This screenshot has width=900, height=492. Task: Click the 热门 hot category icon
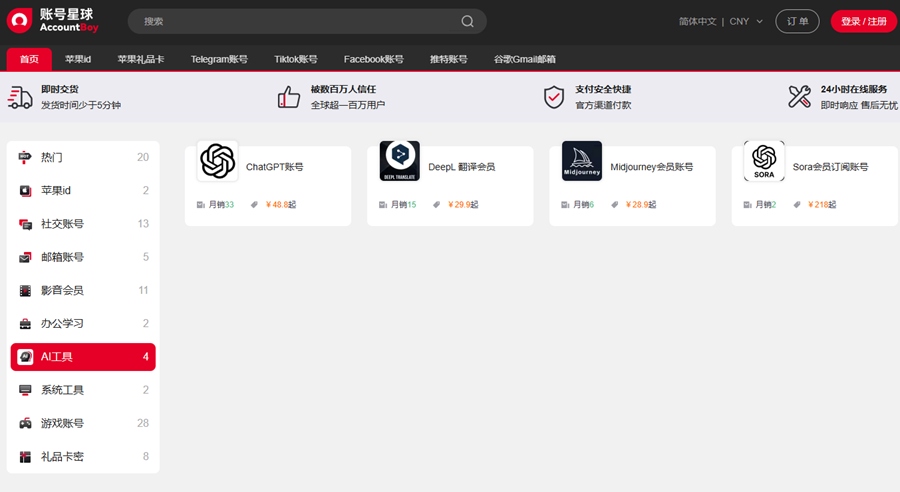point(25,157)
